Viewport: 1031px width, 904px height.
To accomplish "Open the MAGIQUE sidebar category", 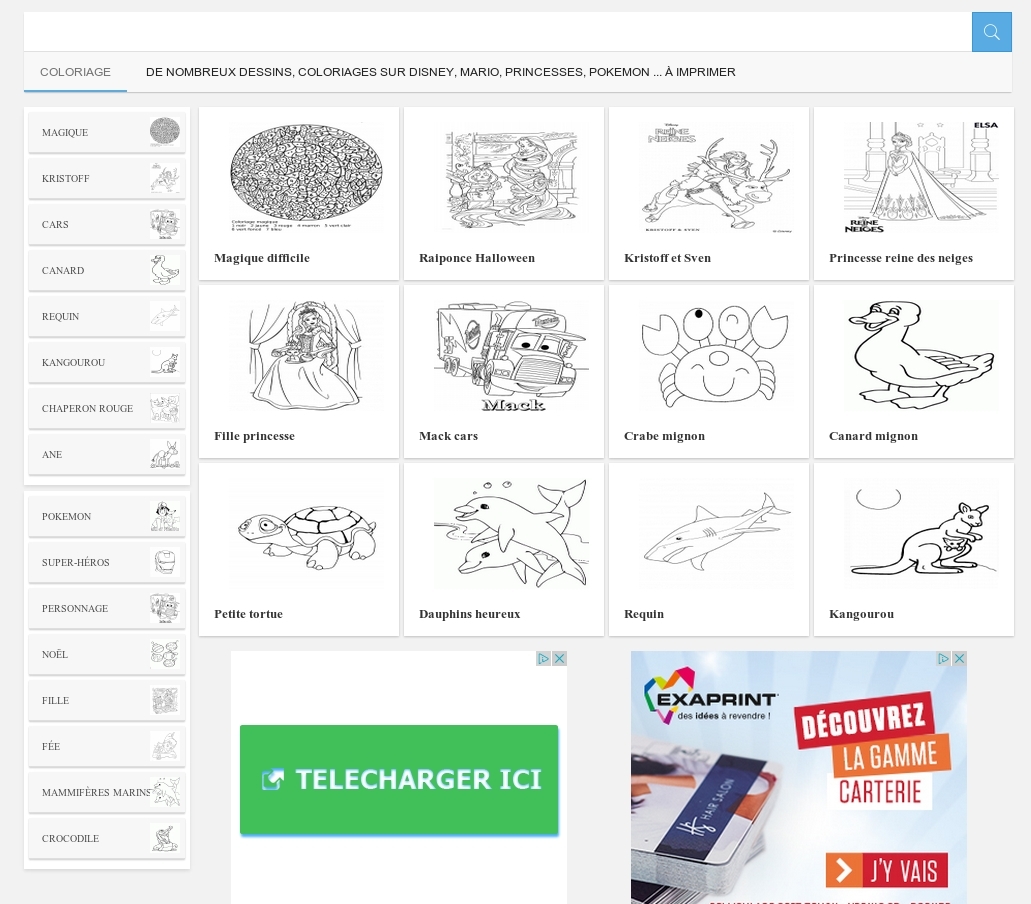I will (107, 132).
